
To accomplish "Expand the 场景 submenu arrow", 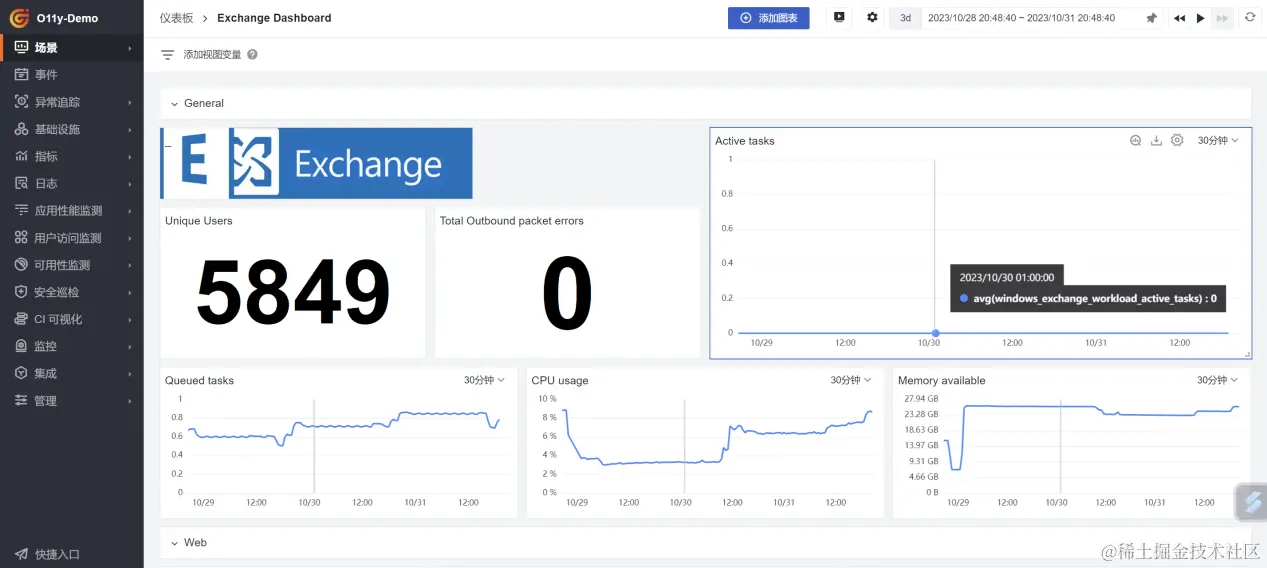I will coord(130,48).
